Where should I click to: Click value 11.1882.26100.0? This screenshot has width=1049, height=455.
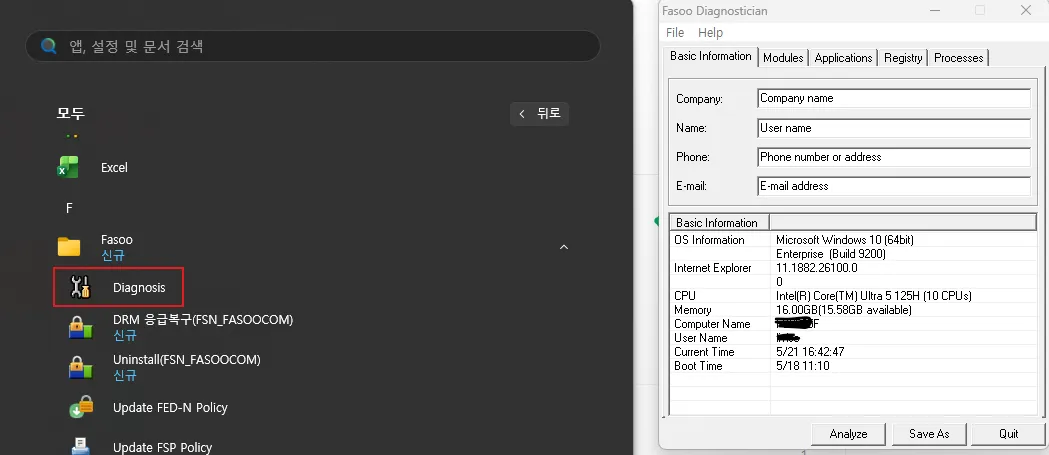(x=816, y=268)
